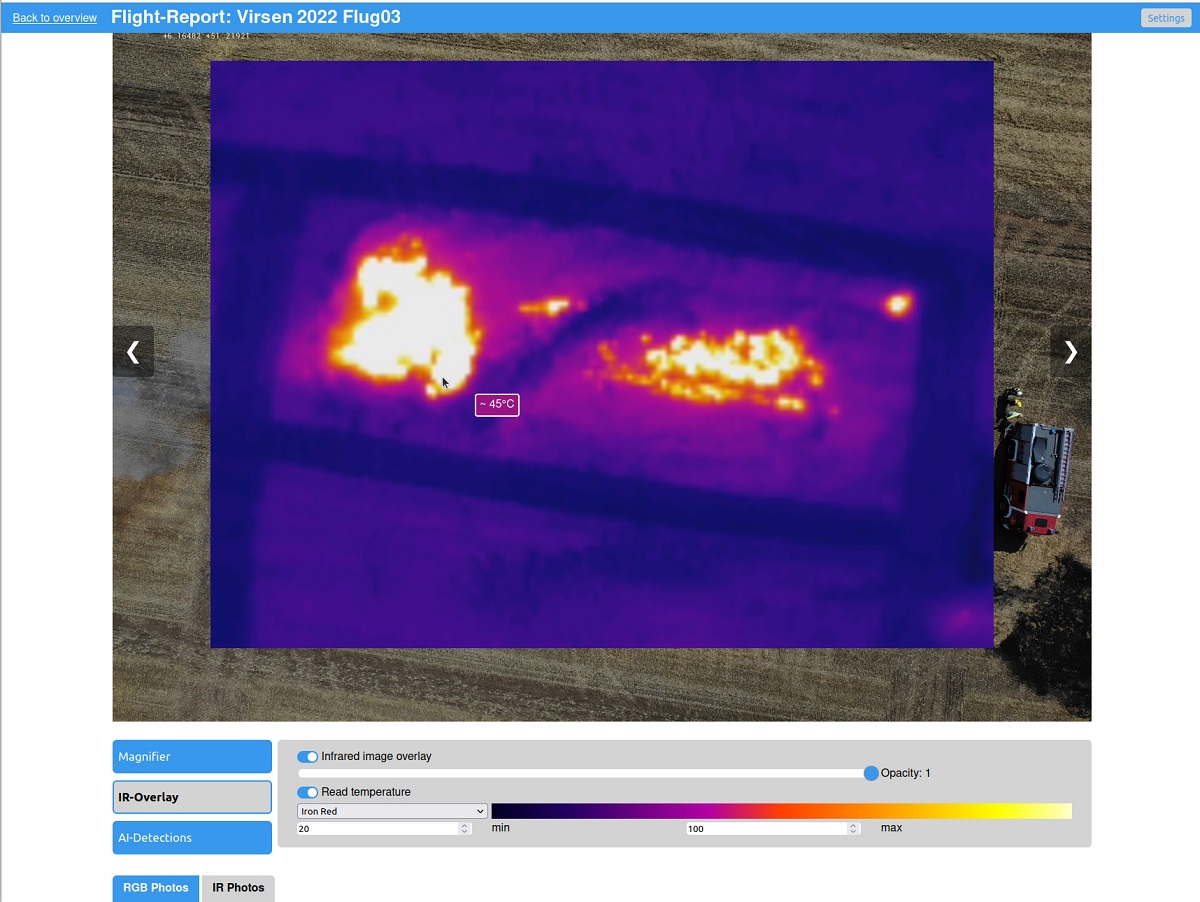
Task: Open the Iron Red color palette dropdown
Action: tap(392, 811)
